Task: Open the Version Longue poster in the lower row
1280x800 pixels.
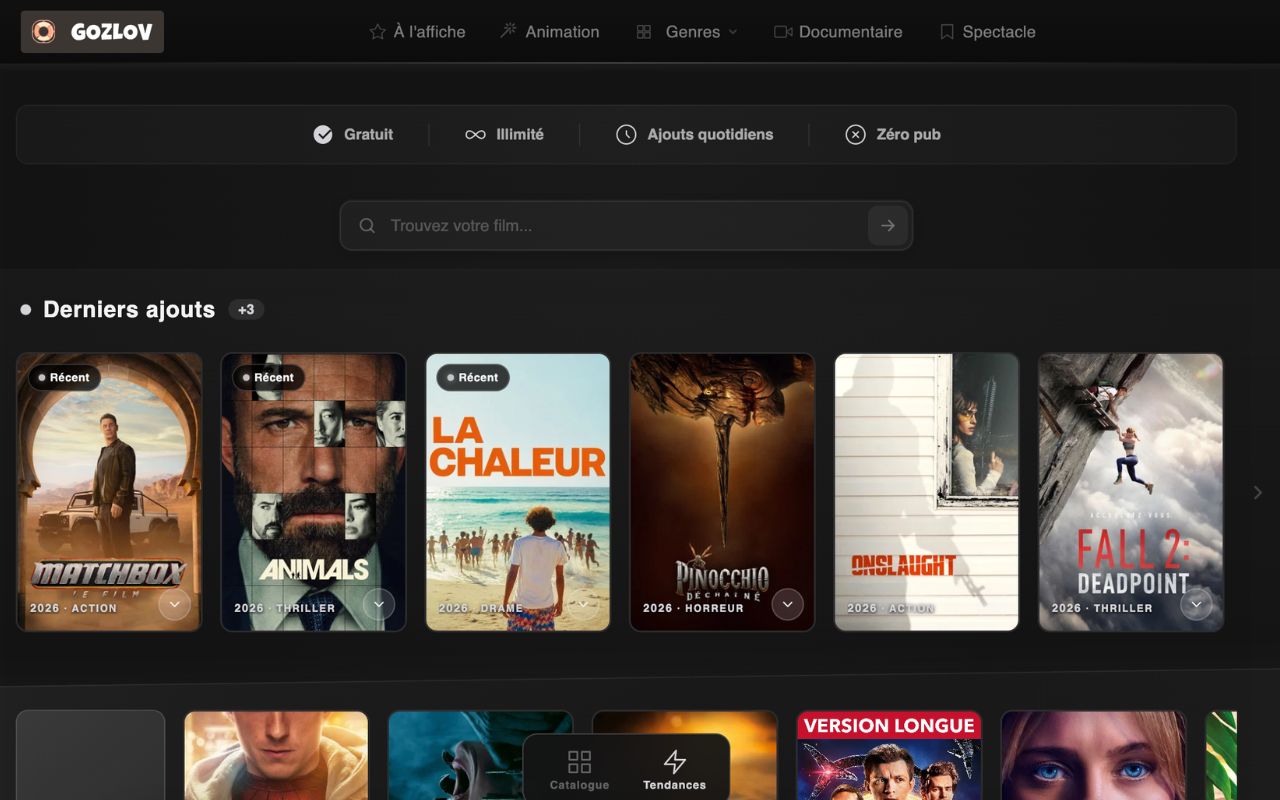Action: click(x=889, y=756)
